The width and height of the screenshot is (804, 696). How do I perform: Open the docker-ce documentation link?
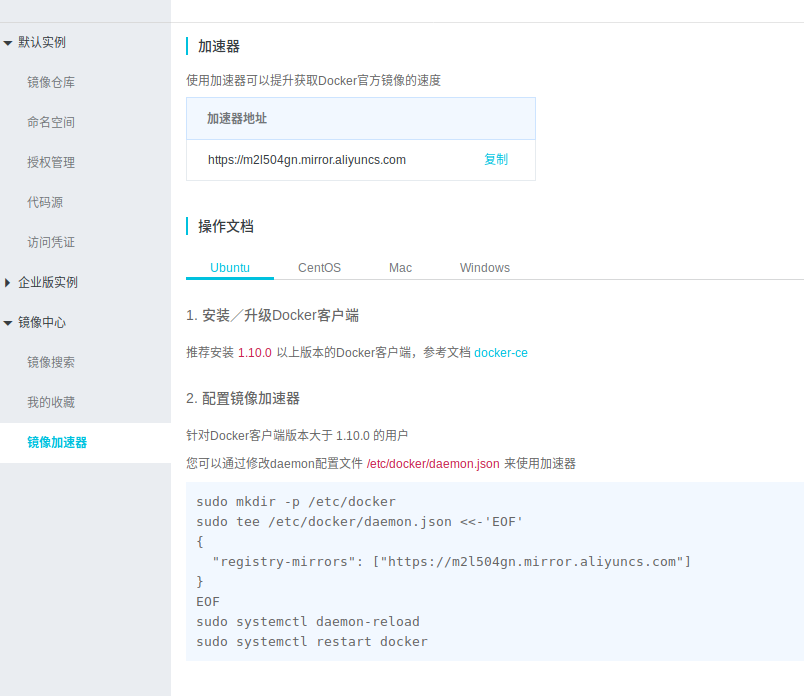tap(501, 353)
